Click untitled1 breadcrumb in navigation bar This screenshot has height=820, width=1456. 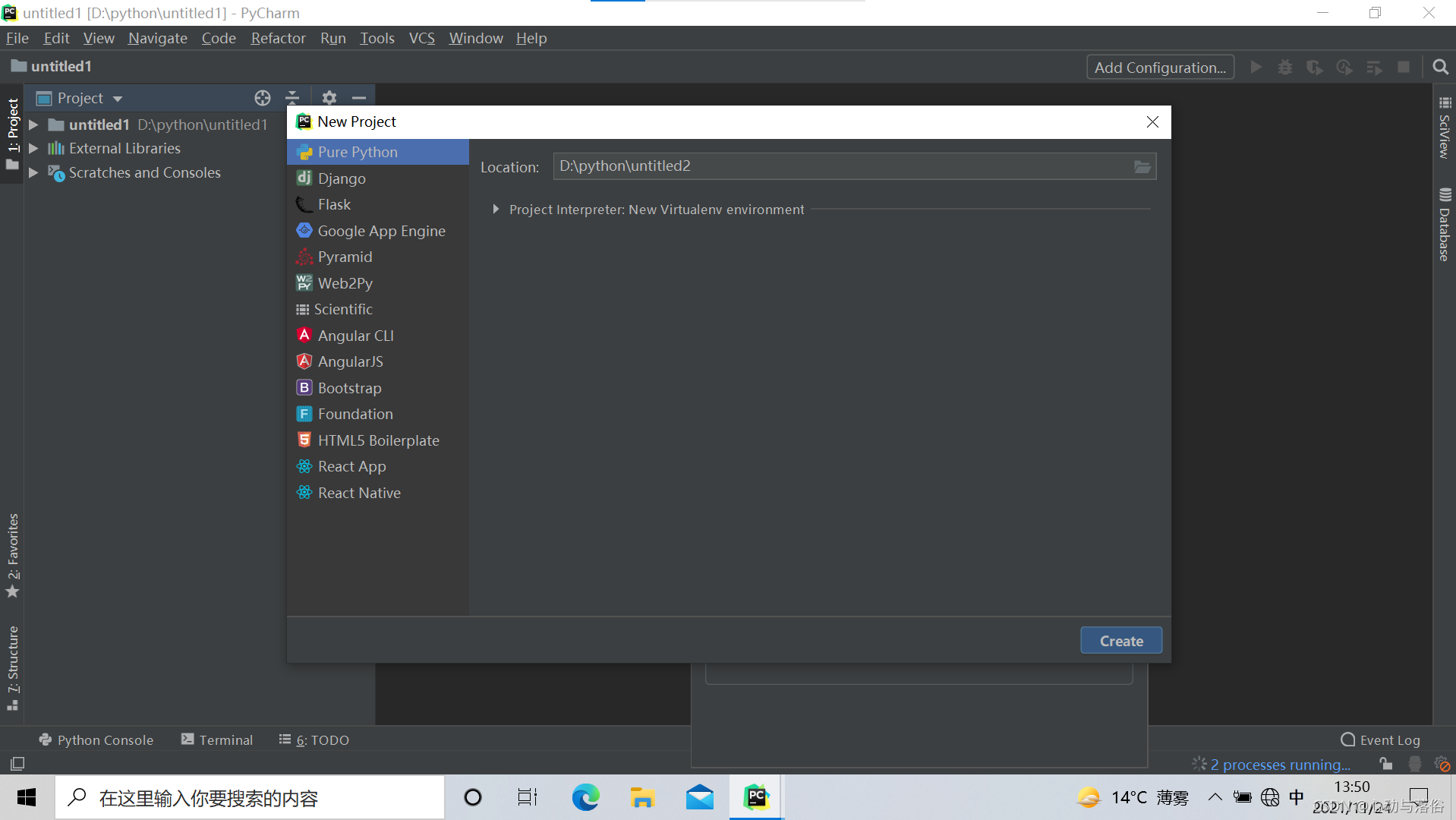point(52,67)
